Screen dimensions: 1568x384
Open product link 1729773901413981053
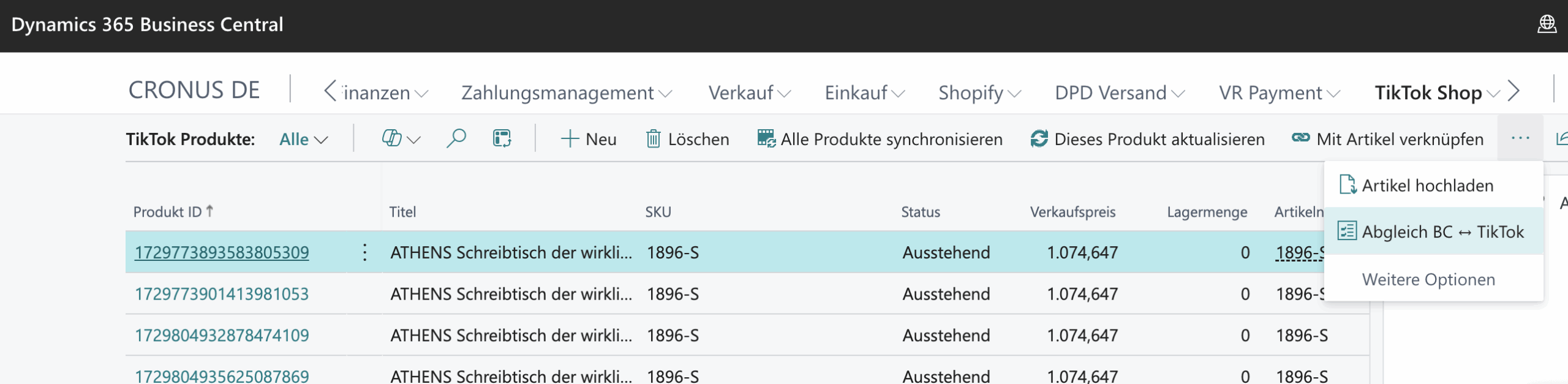click(222, 294)
